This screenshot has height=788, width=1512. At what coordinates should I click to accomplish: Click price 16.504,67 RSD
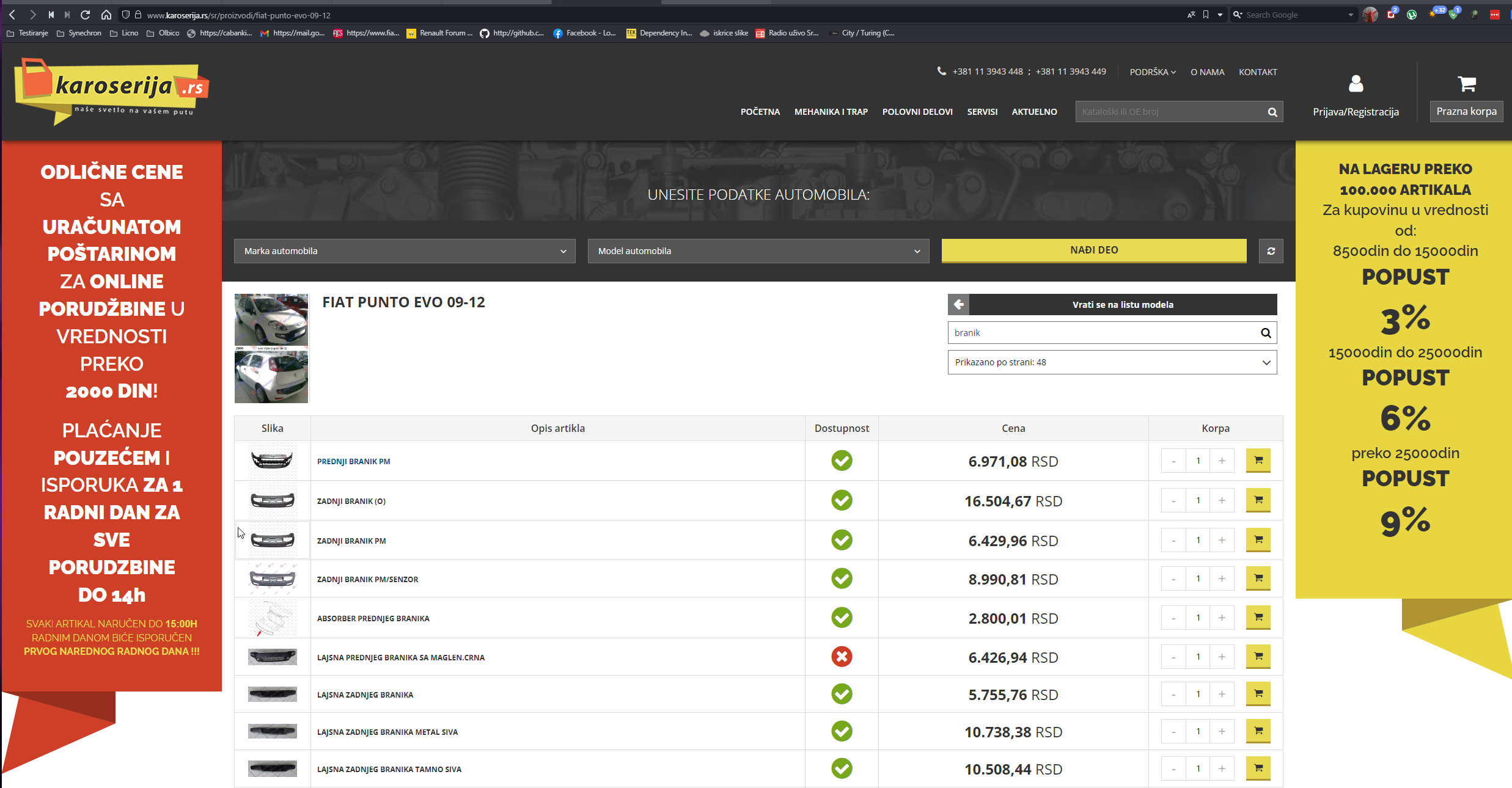[1013, 501]
